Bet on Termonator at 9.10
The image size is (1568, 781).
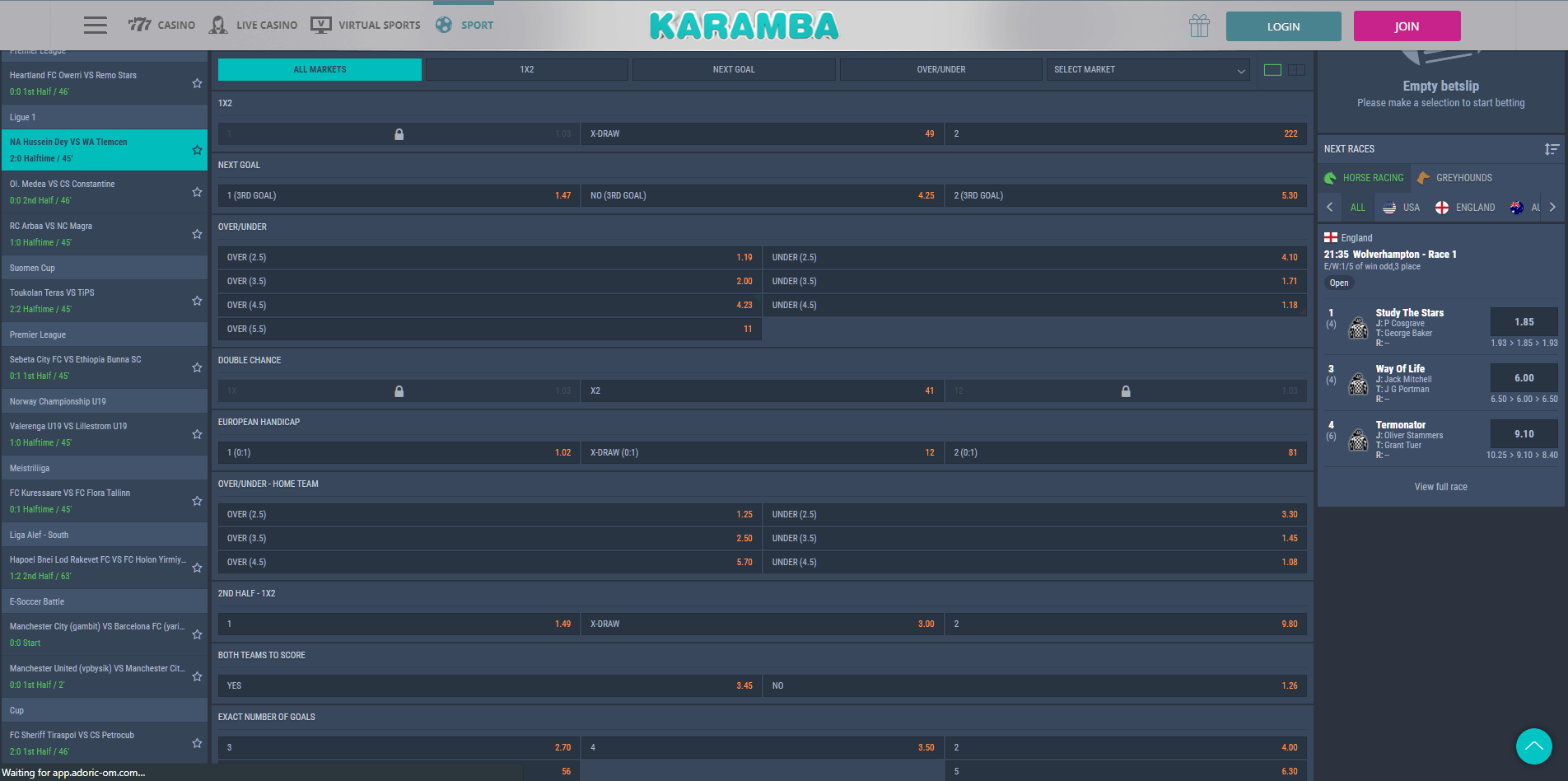[x=1524, y=434]
